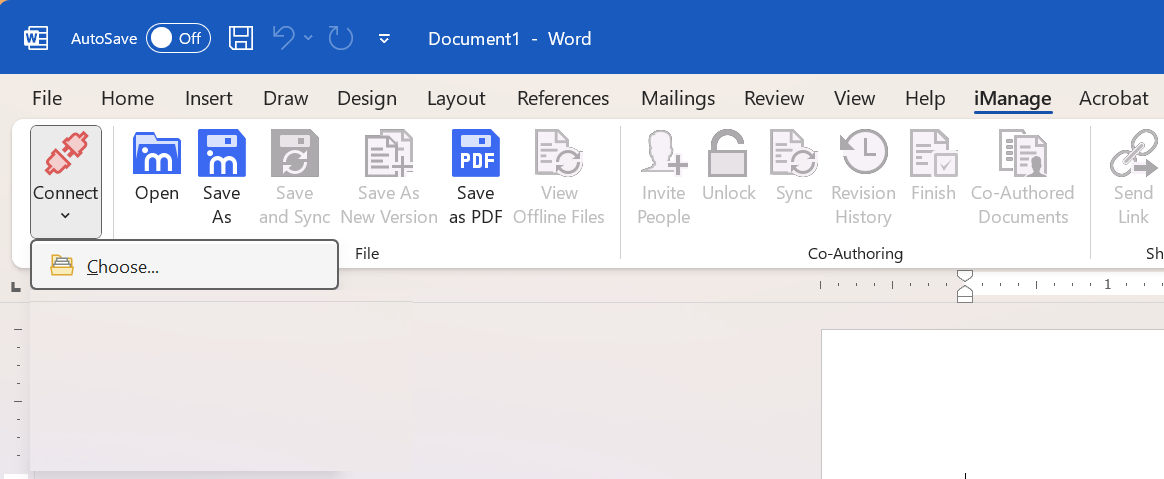Click the Save disk icon in title bar
The width and height of the screenshot is (1164, 479).
point(241,39)
